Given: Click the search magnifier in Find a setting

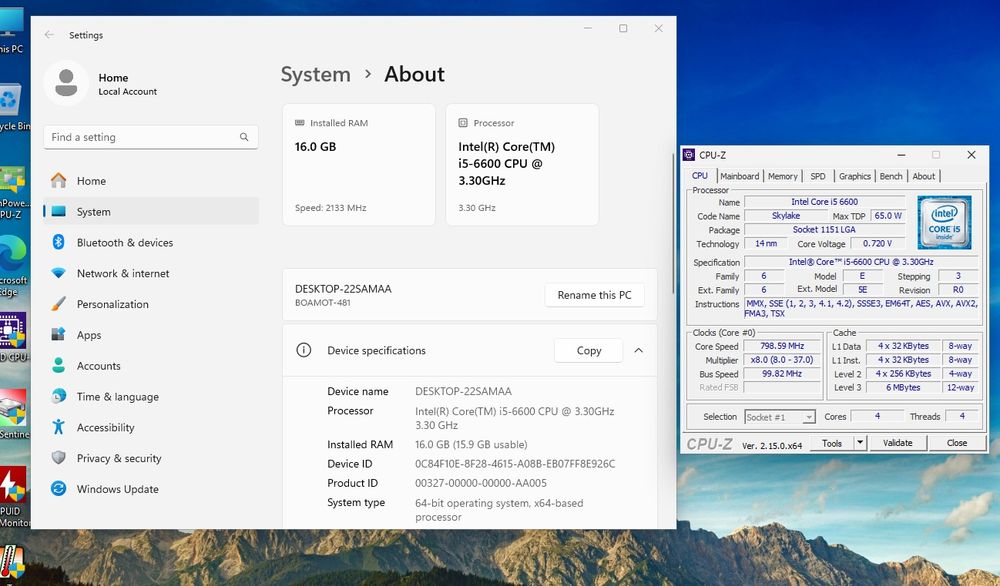Looking at the screenshot, I should 244,137.
